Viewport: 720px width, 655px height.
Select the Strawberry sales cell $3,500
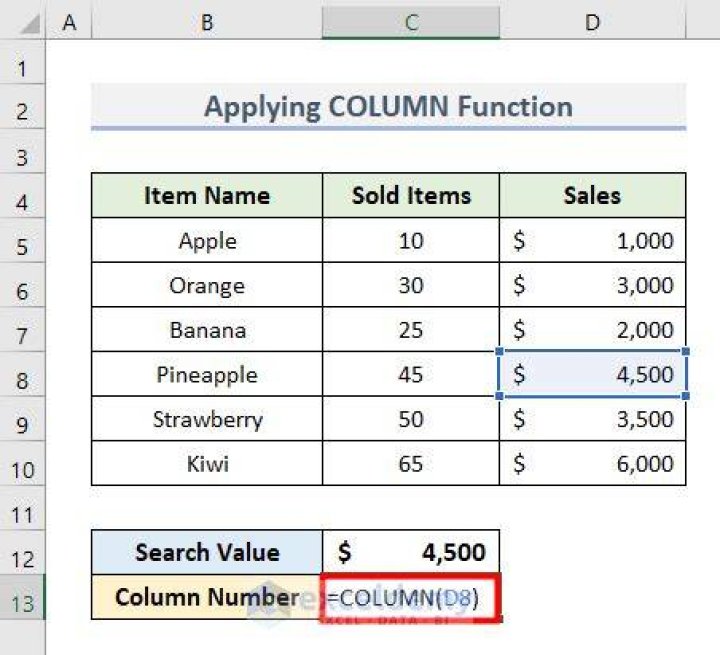pos(592,418)
